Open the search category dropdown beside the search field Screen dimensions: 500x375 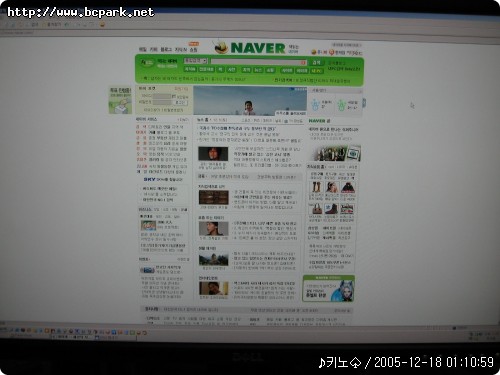196,61
